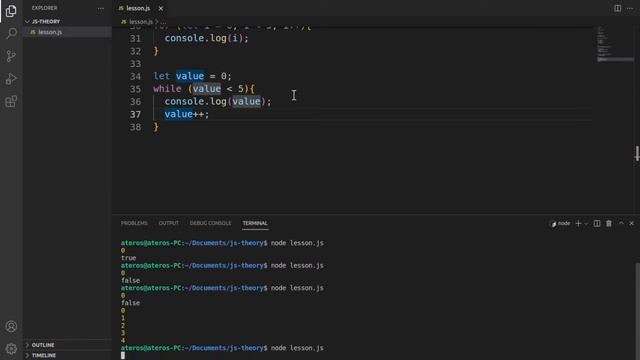Create a new terminal with plus icon
The width and height of the screenshot is (640, 360).
pos(578,223)
